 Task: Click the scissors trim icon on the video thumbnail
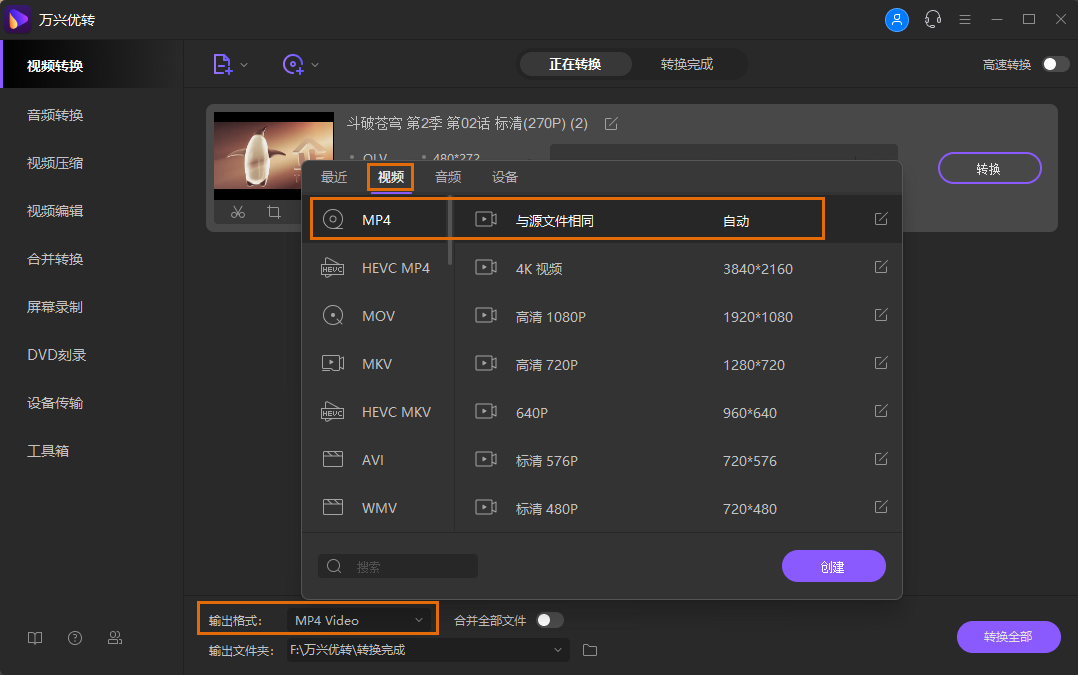pyautogui.click(x=238, y=212)
